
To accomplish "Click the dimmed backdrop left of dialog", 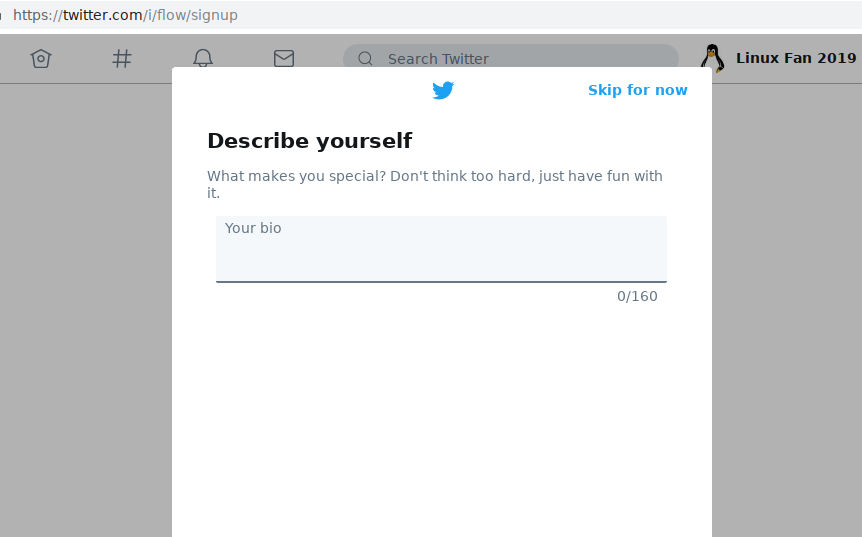I will point(85,300).
